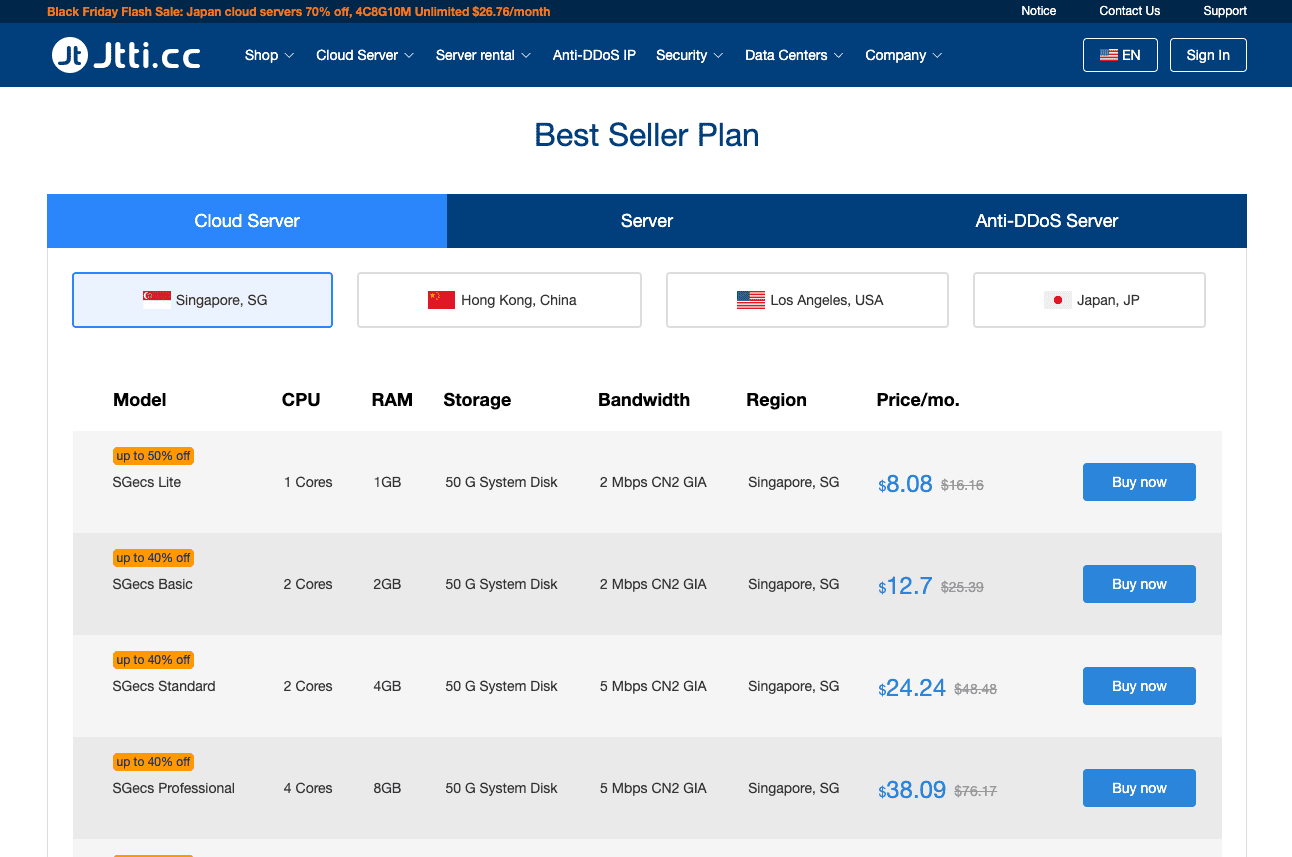Viewport: 1292px width, 857px height.
Task: Open the Company dropdown menu
Action: click(903, 55)
